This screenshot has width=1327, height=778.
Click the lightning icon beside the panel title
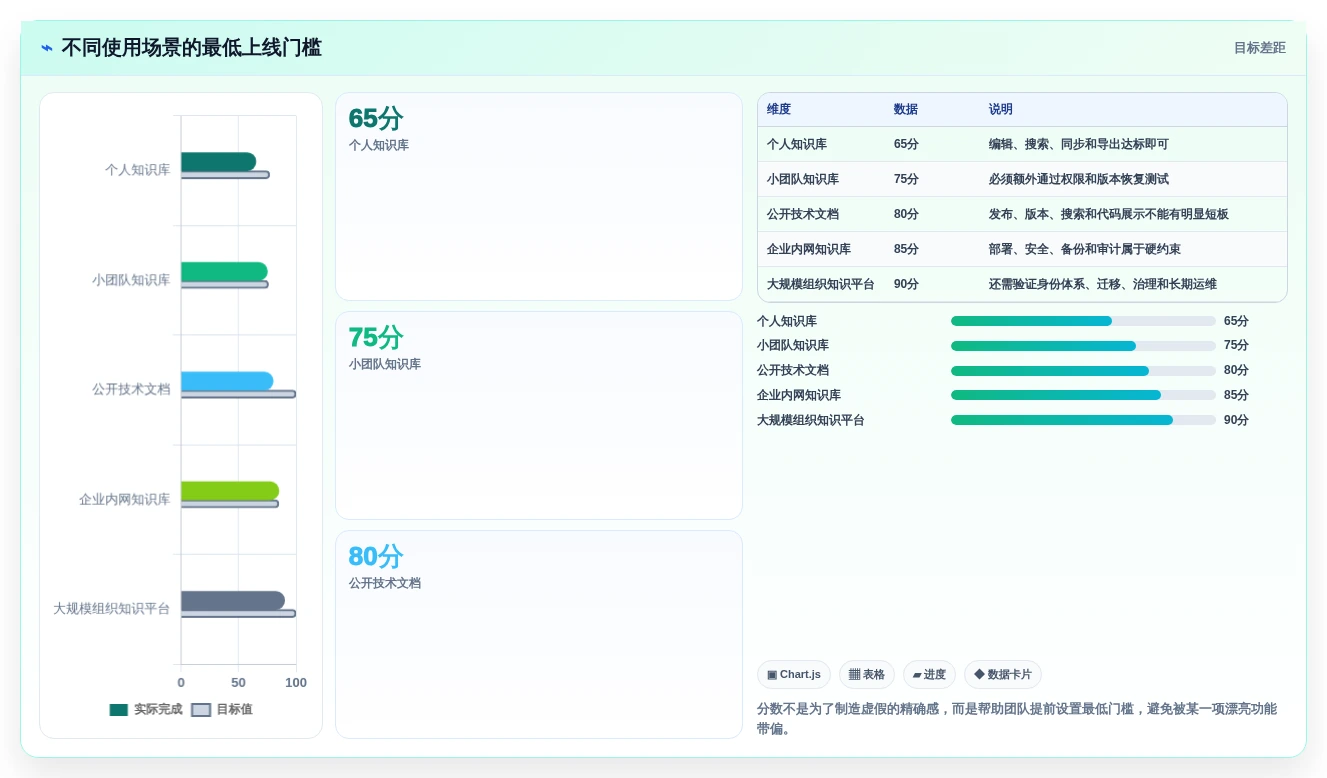click(47, 48)
